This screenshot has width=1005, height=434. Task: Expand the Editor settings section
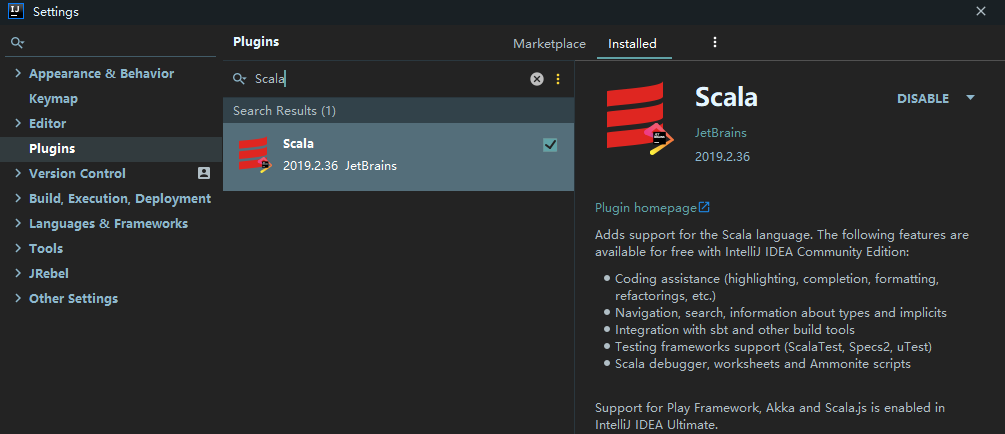click(18, 124)
